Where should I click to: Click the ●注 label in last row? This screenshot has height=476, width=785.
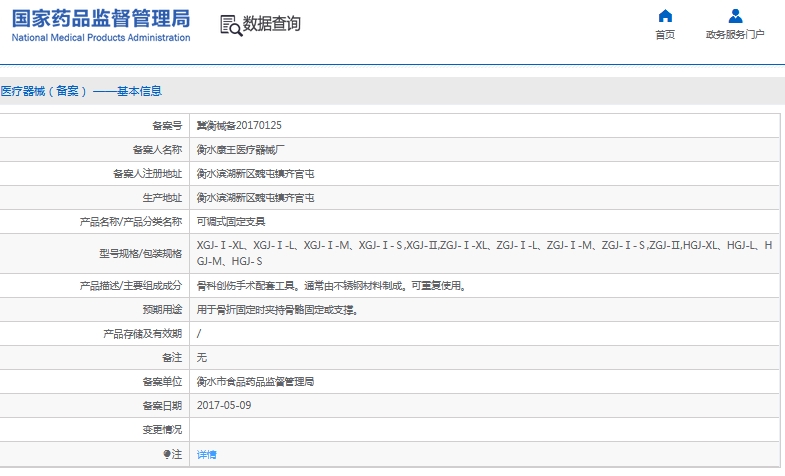(172, 454)
